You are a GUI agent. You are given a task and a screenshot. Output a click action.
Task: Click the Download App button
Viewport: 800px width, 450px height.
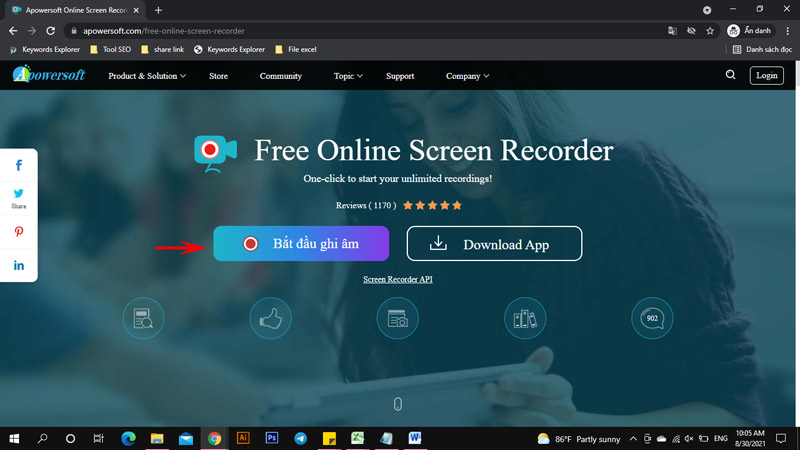click(x=493, y=244)
